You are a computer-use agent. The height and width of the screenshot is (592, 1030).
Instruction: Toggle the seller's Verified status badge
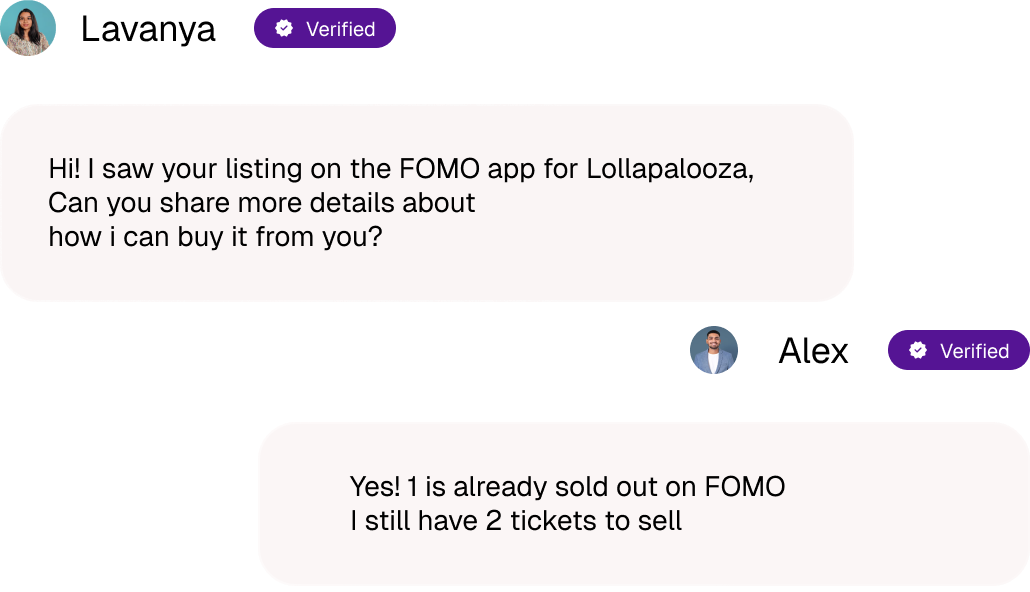958,351
